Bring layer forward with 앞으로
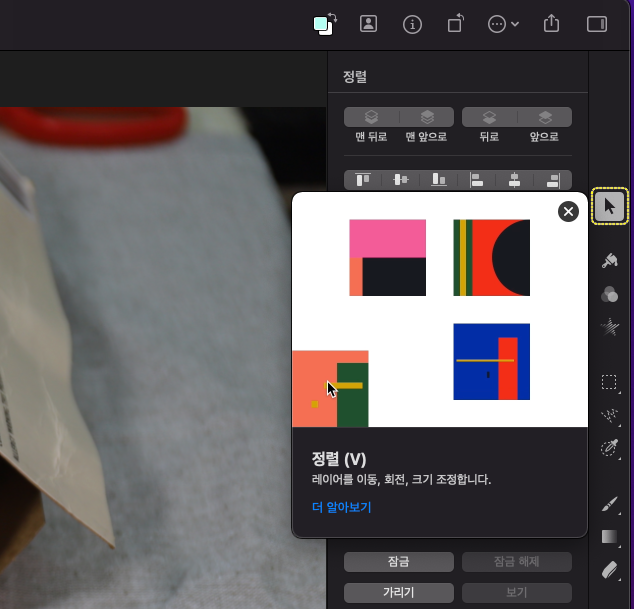 point(545,117)
